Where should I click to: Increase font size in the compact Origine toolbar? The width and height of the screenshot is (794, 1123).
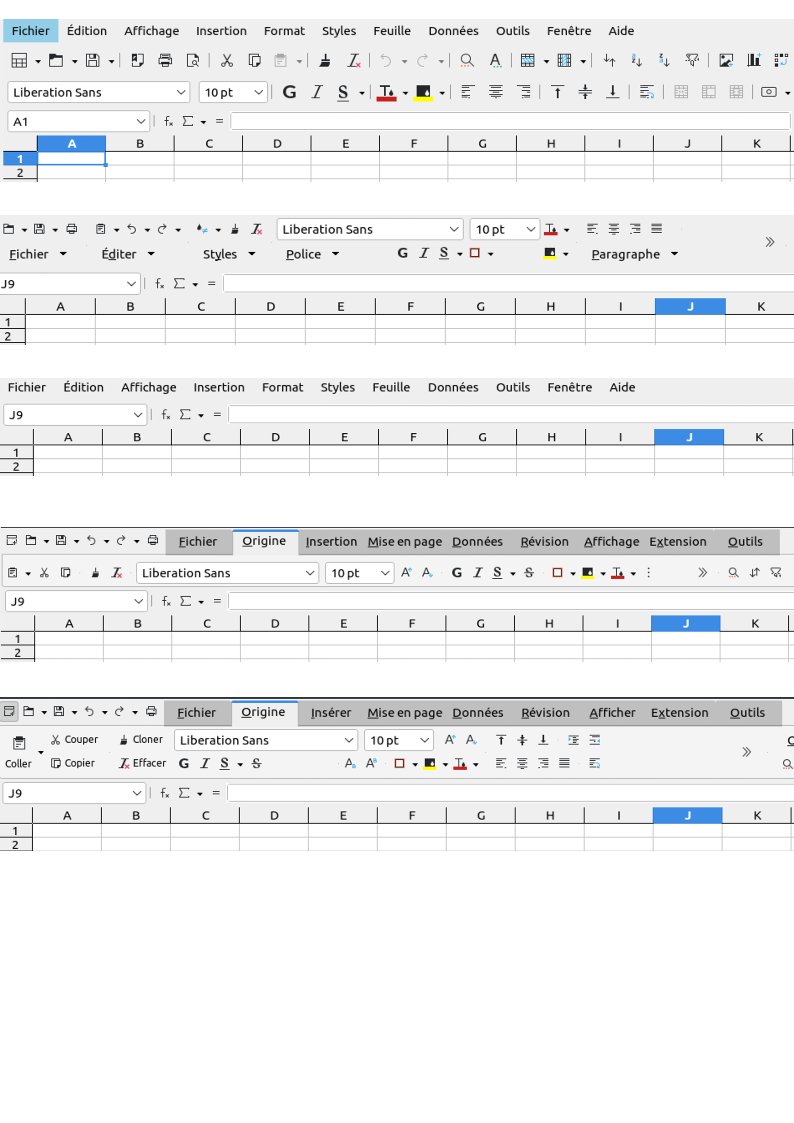point(406,573)
